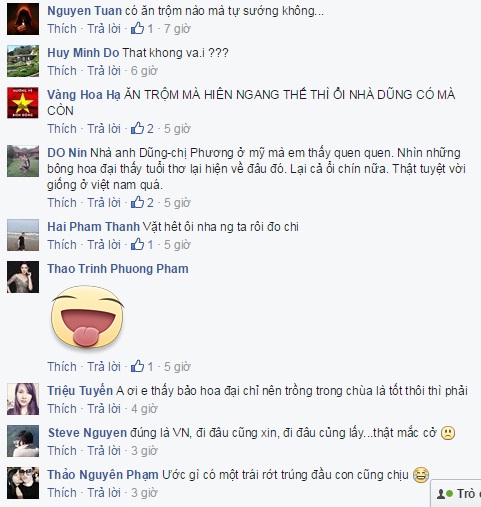481x507 pixels.
Task: Click the large tongue-out emoji sticker
Action: 87,317
